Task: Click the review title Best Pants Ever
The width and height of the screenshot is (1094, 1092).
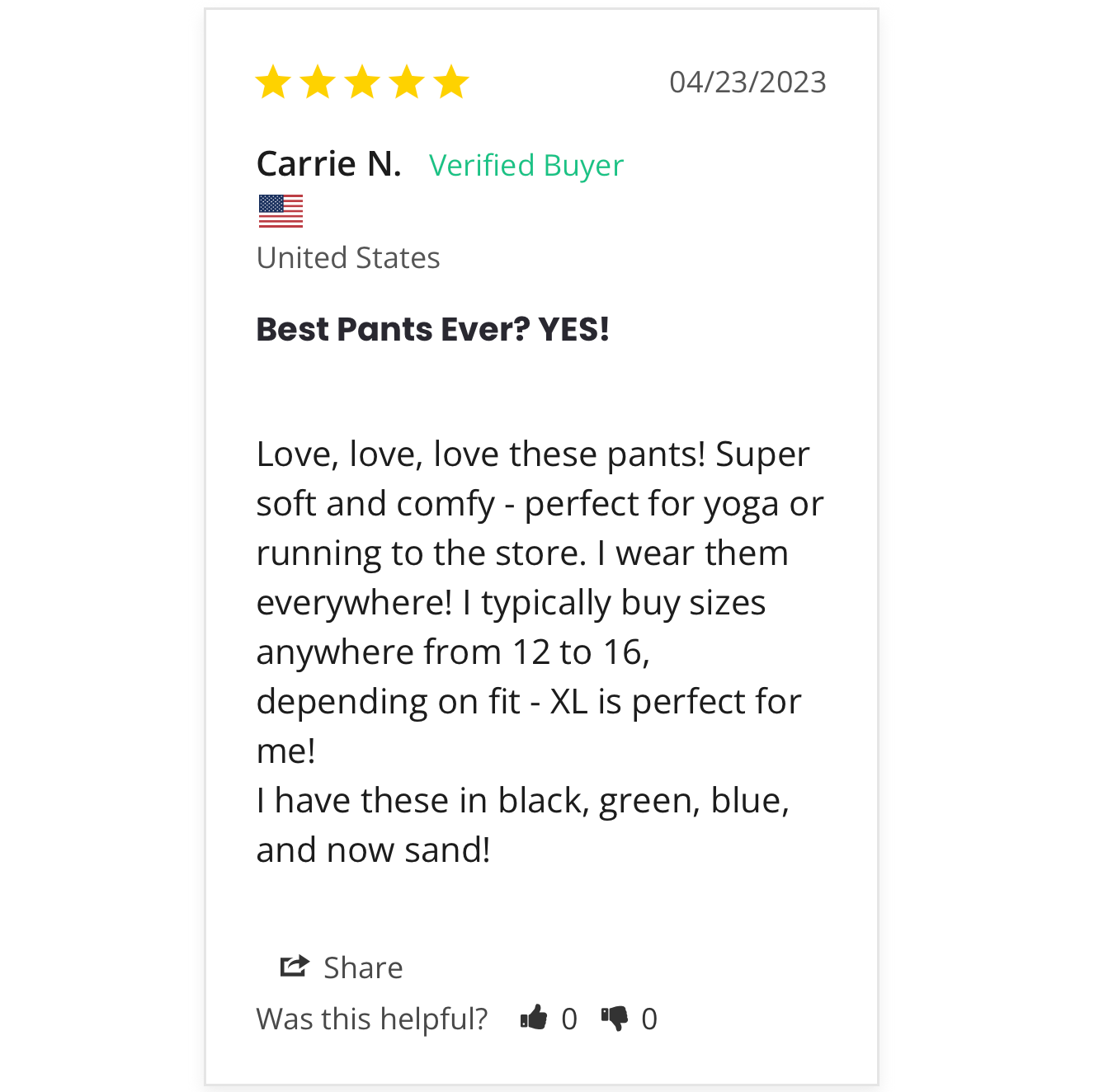Action: tap(433, 329)
